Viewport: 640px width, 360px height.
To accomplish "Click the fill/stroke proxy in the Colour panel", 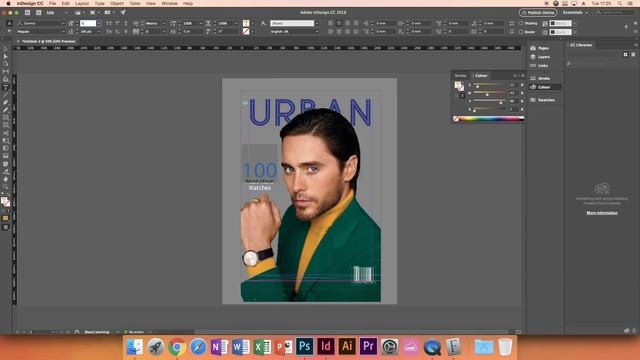I will 459,86.
